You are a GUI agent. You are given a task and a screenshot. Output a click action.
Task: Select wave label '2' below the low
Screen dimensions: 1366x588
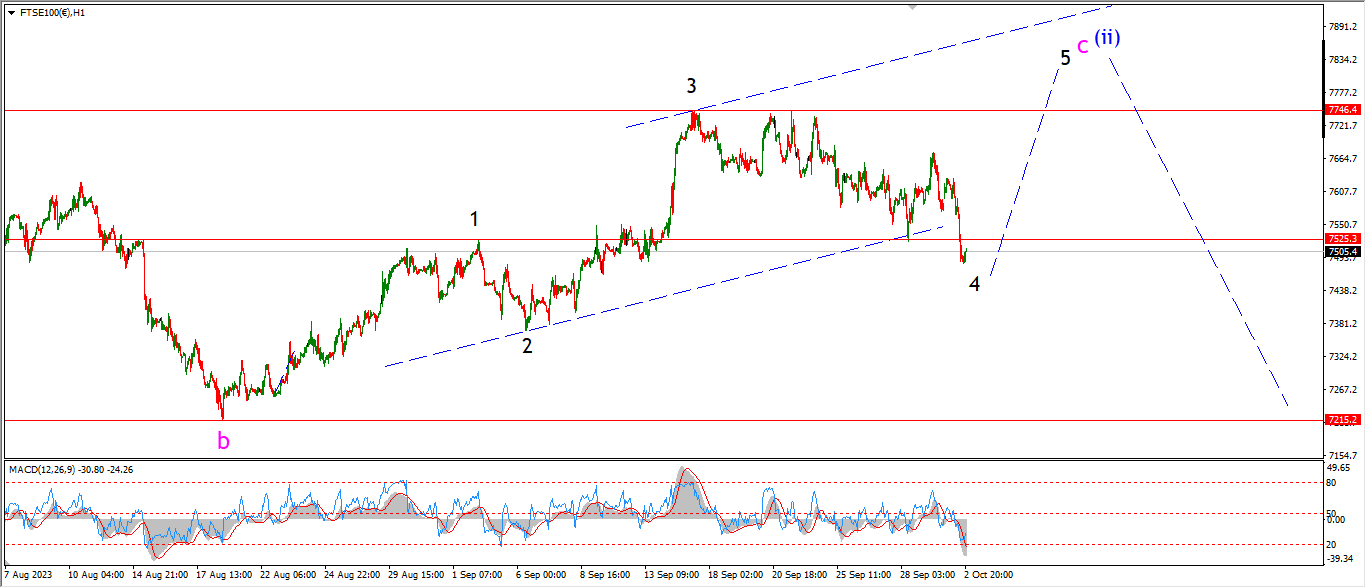pyautogui.click(x=527, y=346)
